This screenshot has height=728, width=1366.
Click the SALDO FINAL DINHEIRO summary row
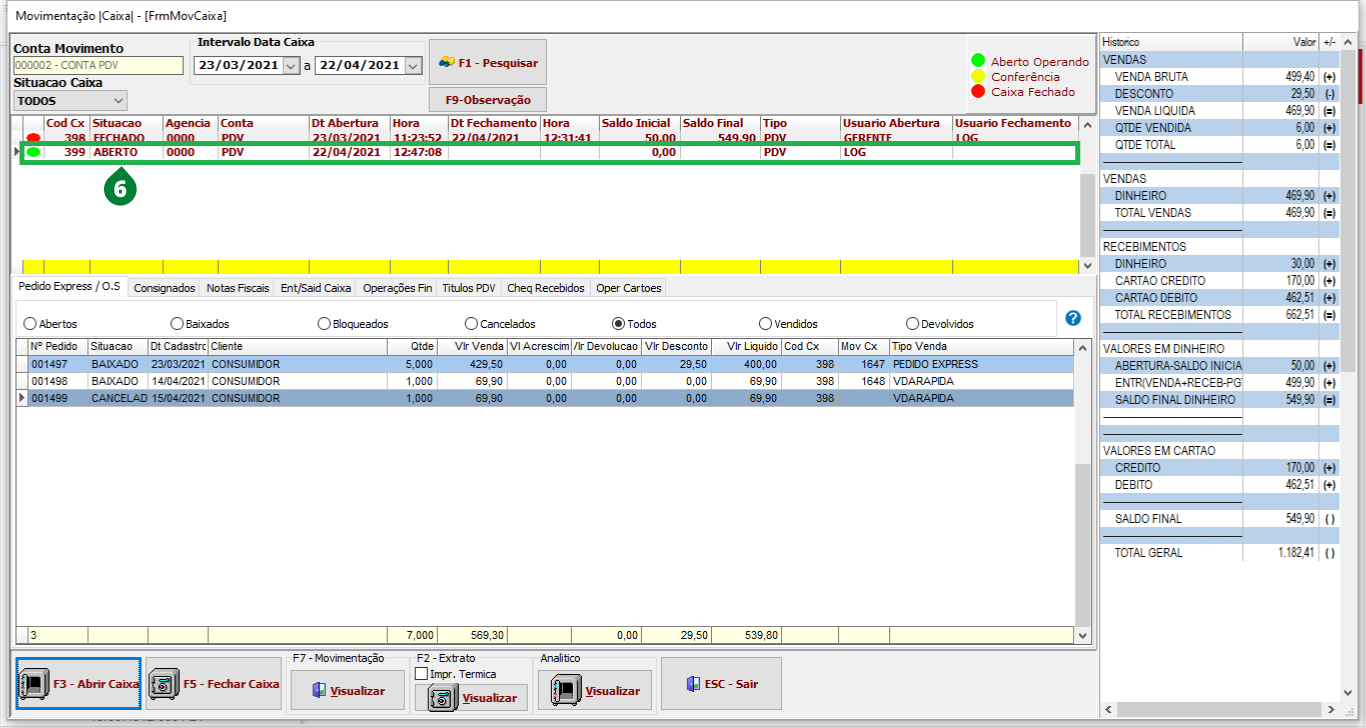(x=1219, y=400)
